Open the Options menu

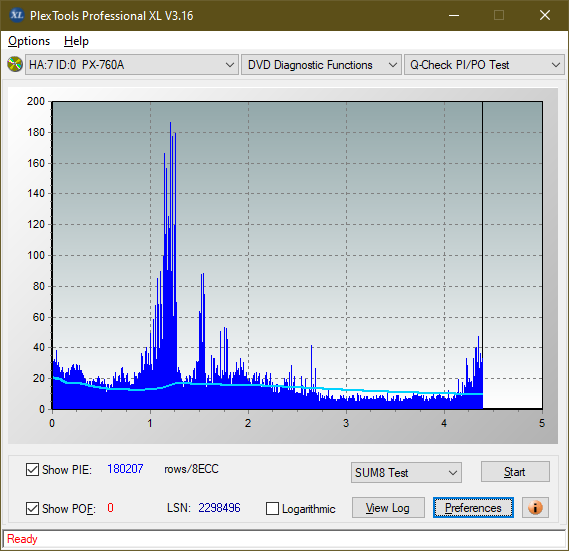tap(29, 41)
